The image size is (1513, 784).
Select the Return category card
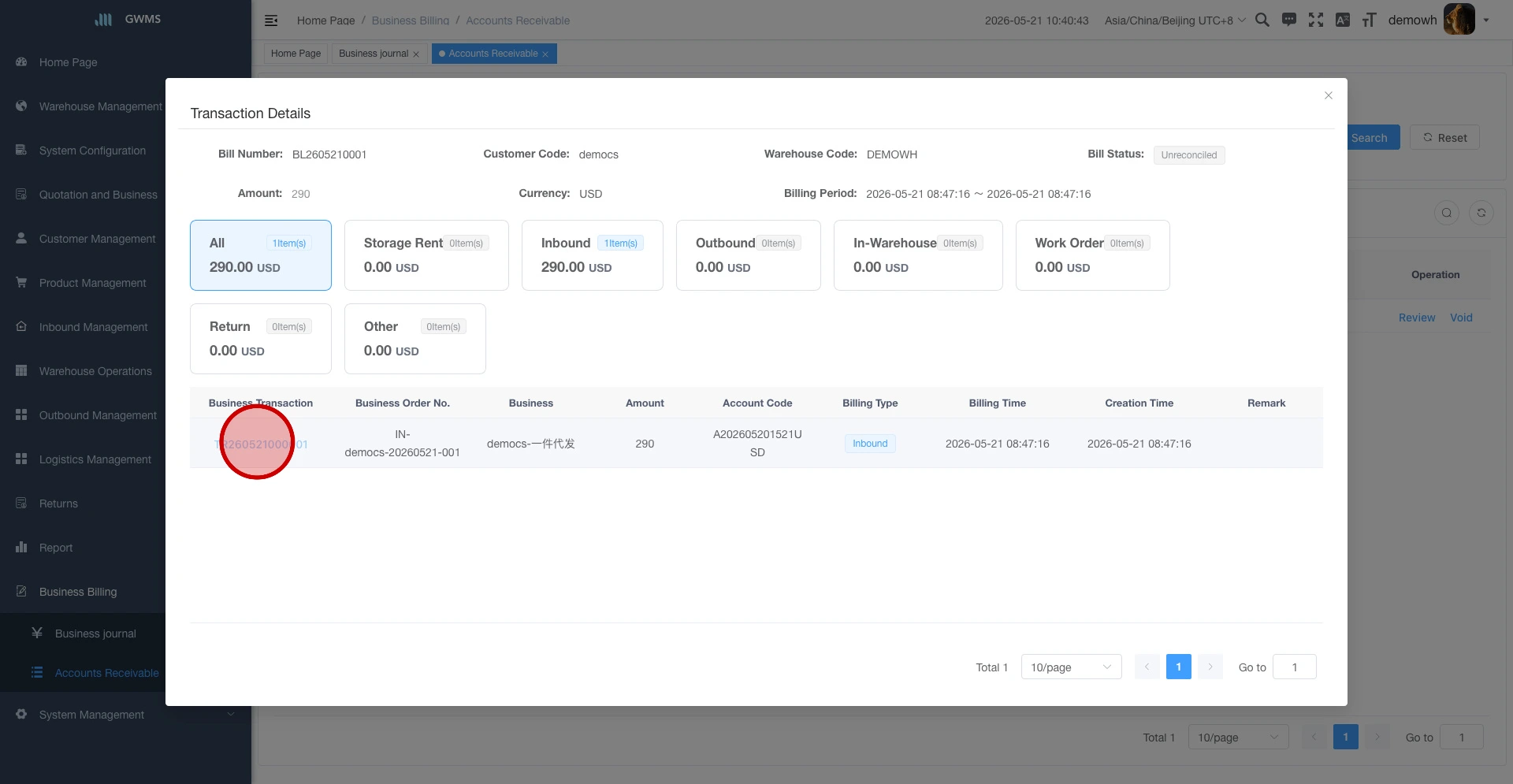[x=261, y=339]
